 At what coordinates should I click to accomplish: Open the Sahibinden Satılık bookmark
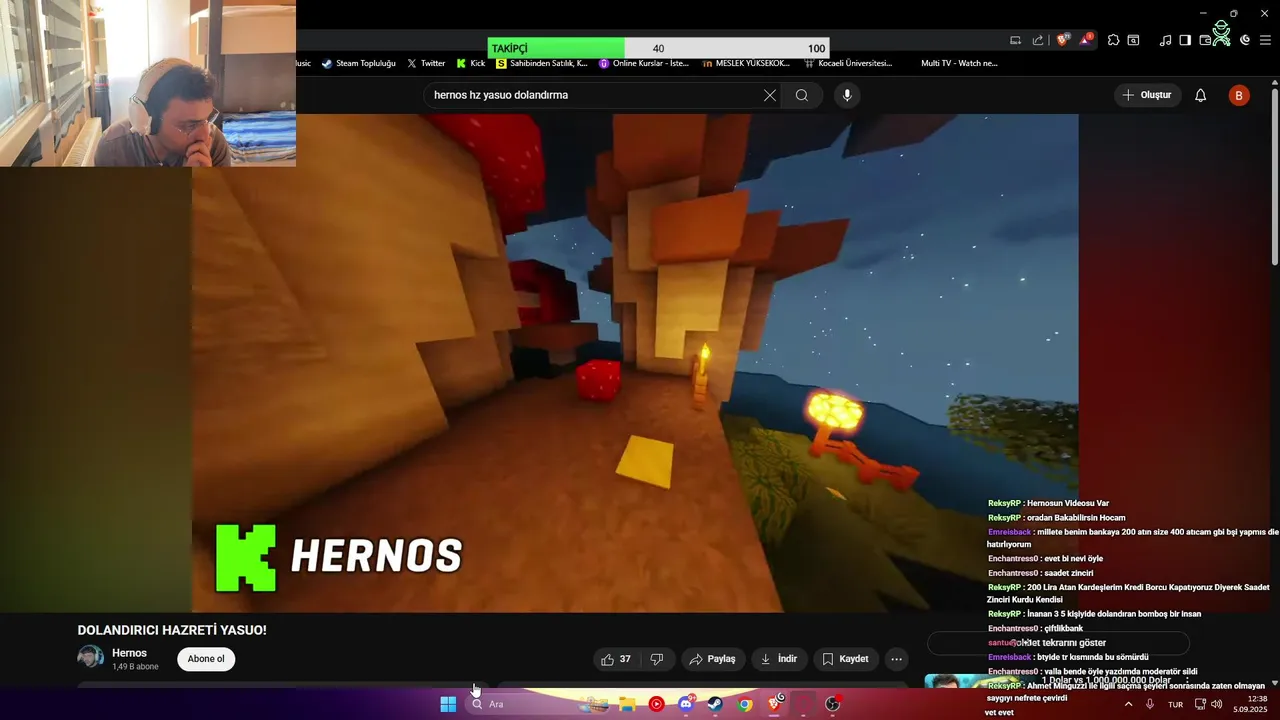click(542, 63)
